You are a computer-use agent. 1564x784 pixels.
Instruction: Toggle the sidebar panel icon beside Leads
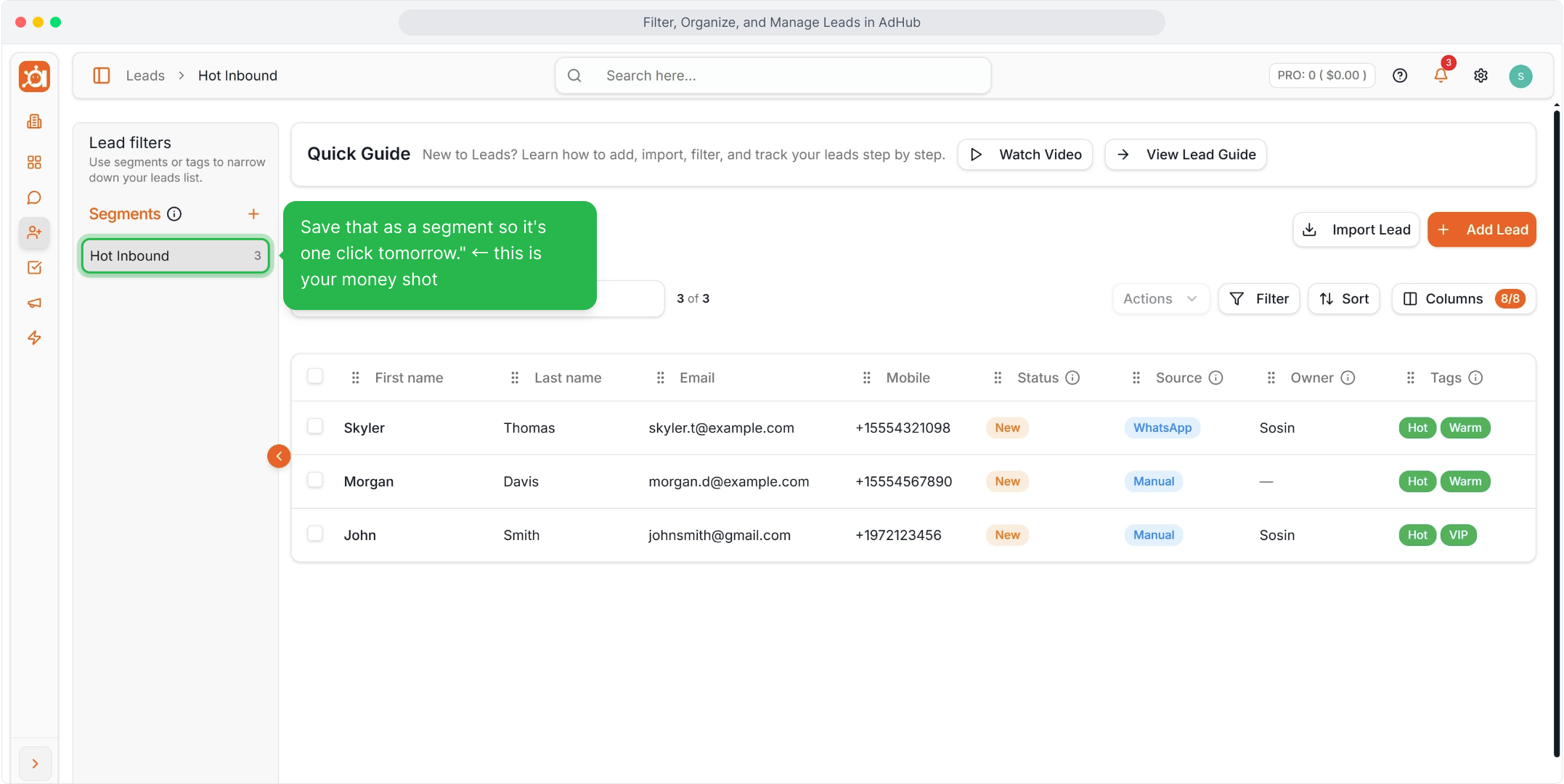click(x=102, y=75)
